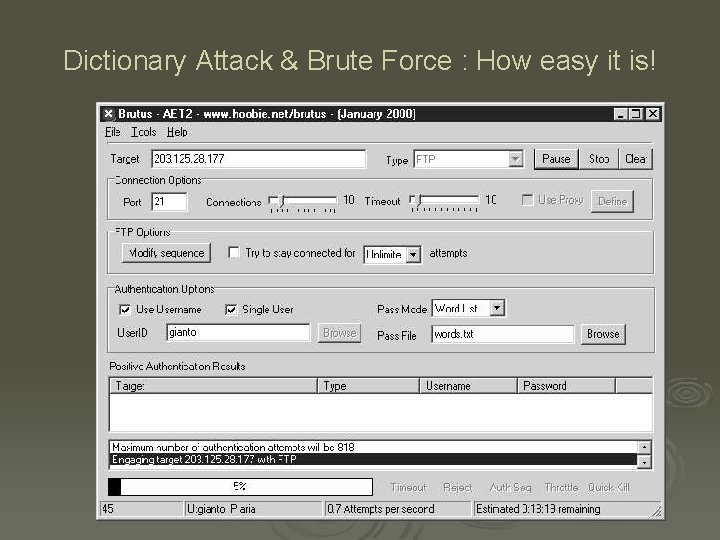This screenshot has height=540, width=720.
Task: Click the Username column header
Action: 468,386
